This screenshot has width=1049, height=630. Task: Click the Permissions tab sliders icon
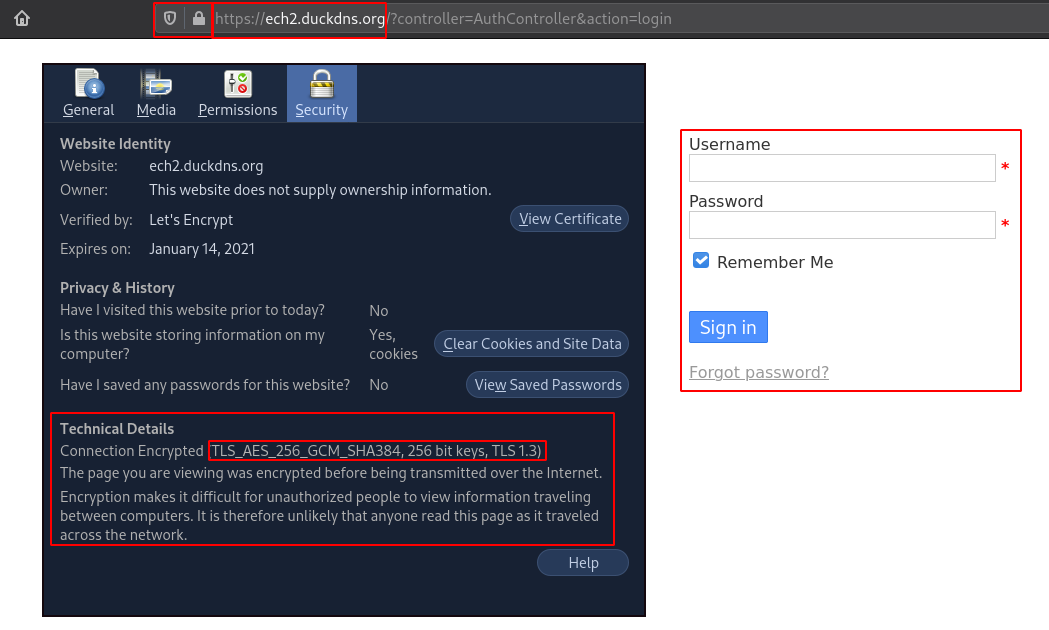[x=237, y=84]
